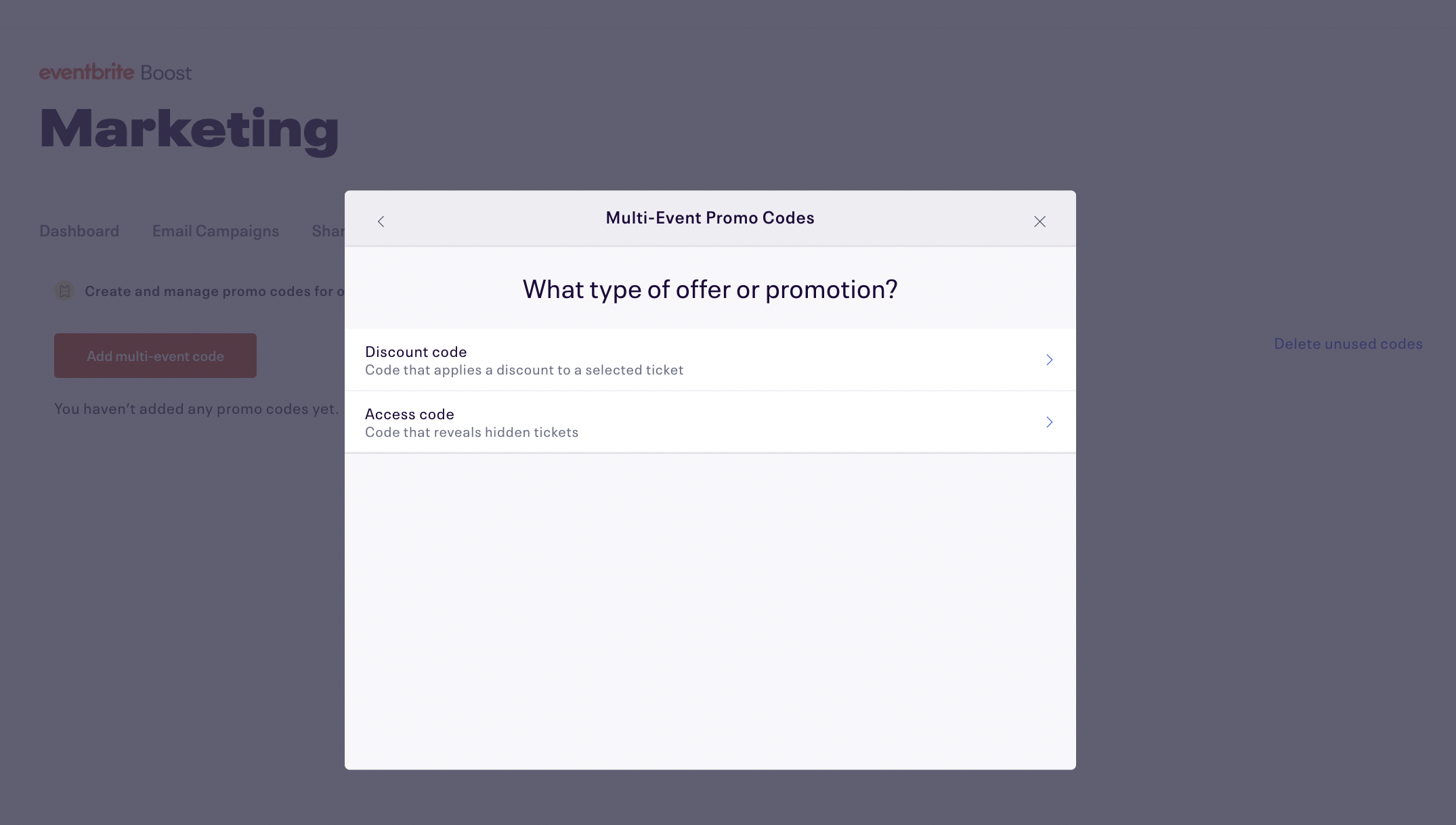Click the chevron beside Access code
The image size is (1456, 825).
pyautogui.click(x=1049, y=422)
